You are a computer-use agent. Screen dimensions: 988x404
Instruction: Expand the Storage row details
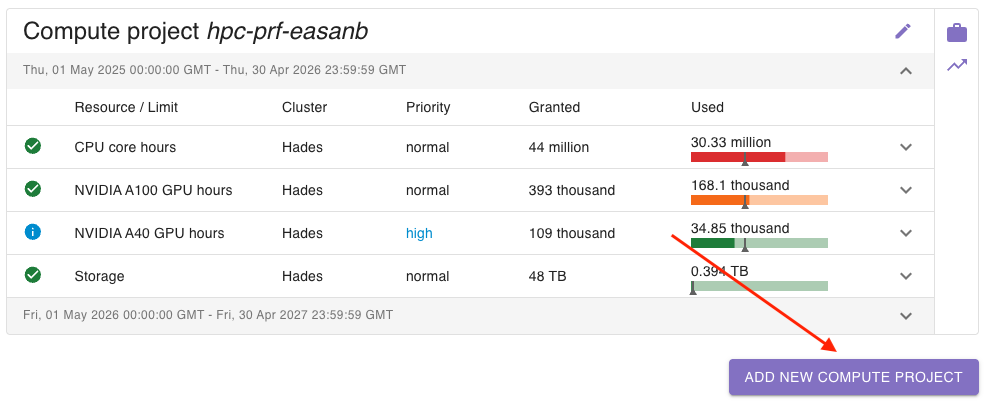click(x=906, y=276)
